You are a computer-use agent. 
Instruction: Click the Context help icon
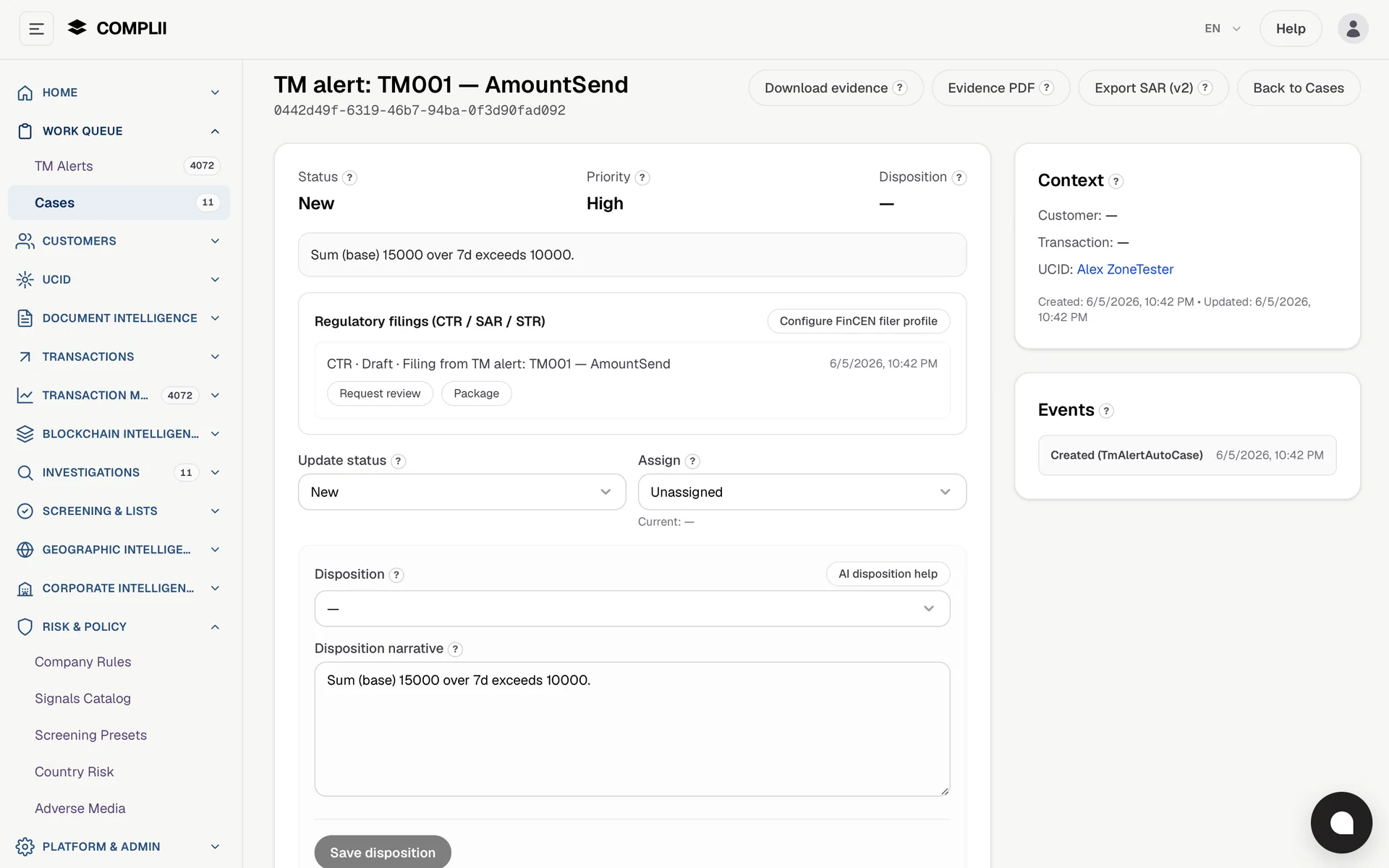coord(1116,182)
